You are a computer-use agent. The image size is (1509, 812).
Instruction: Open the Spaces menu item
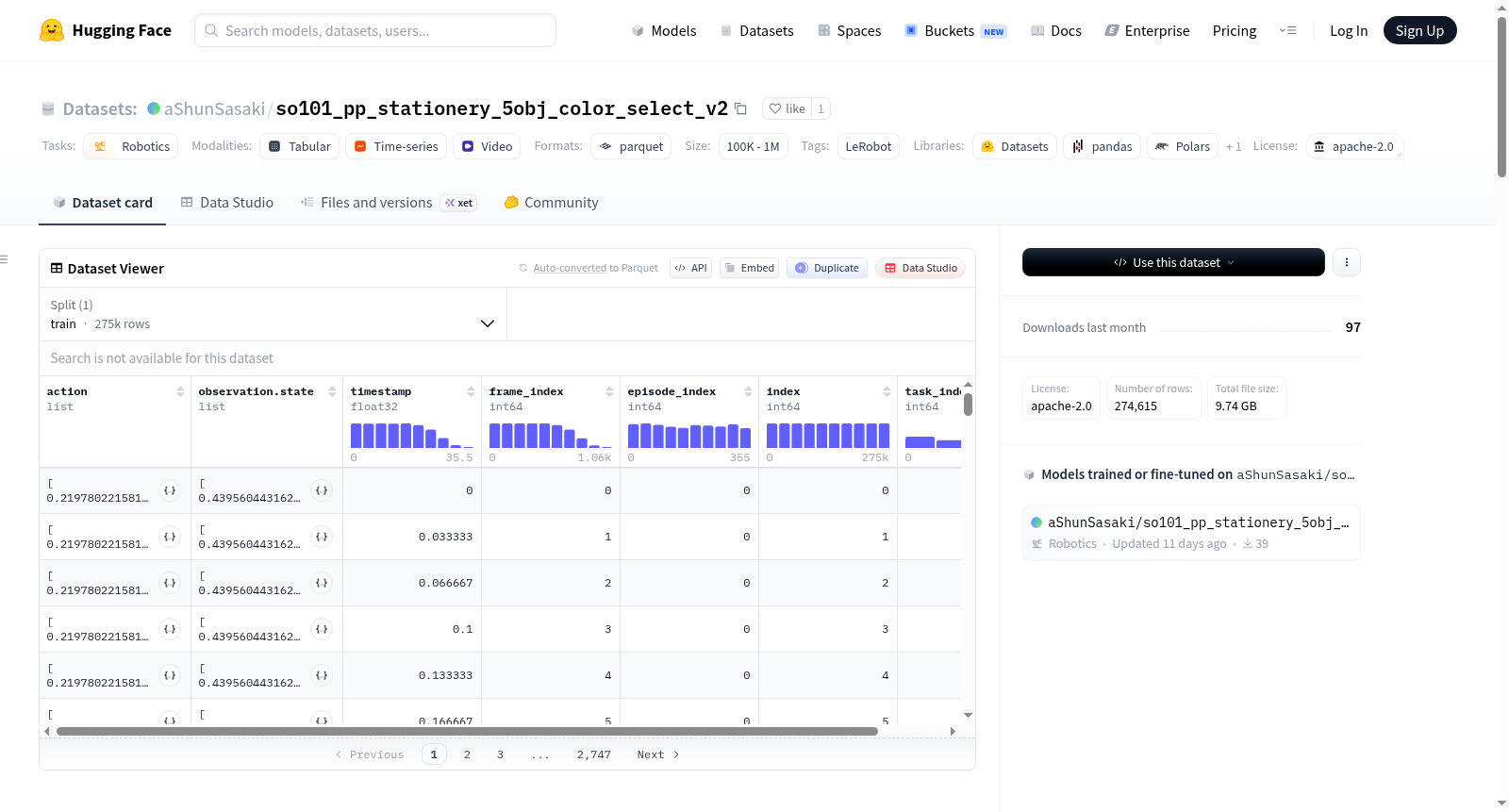click(x=850, y=31)
